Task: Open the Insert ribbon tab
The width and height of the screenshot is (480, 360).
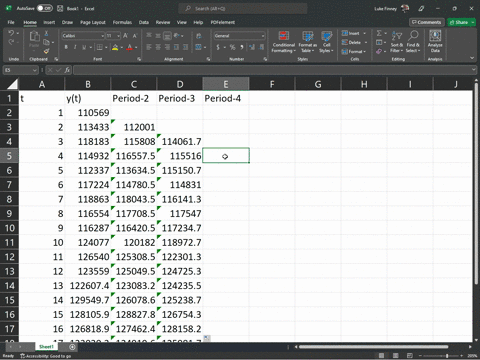Action: 49,22
